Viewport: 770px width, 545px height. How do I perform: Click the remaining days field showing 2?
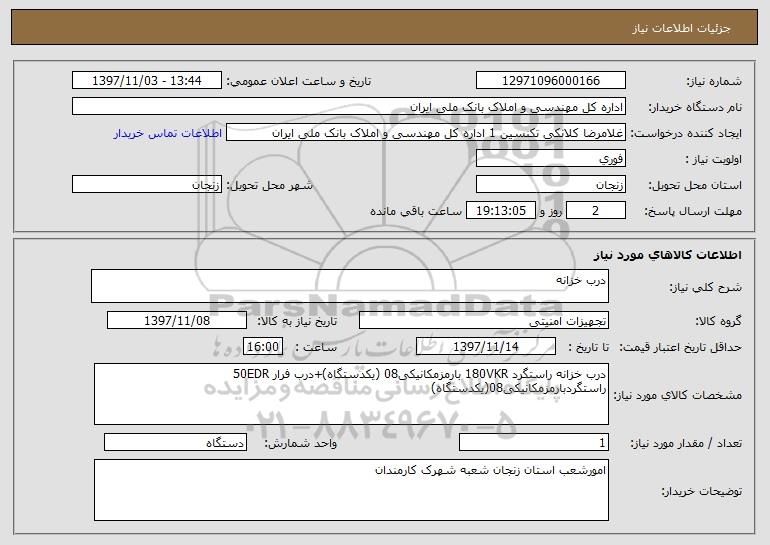click(596, 211)
